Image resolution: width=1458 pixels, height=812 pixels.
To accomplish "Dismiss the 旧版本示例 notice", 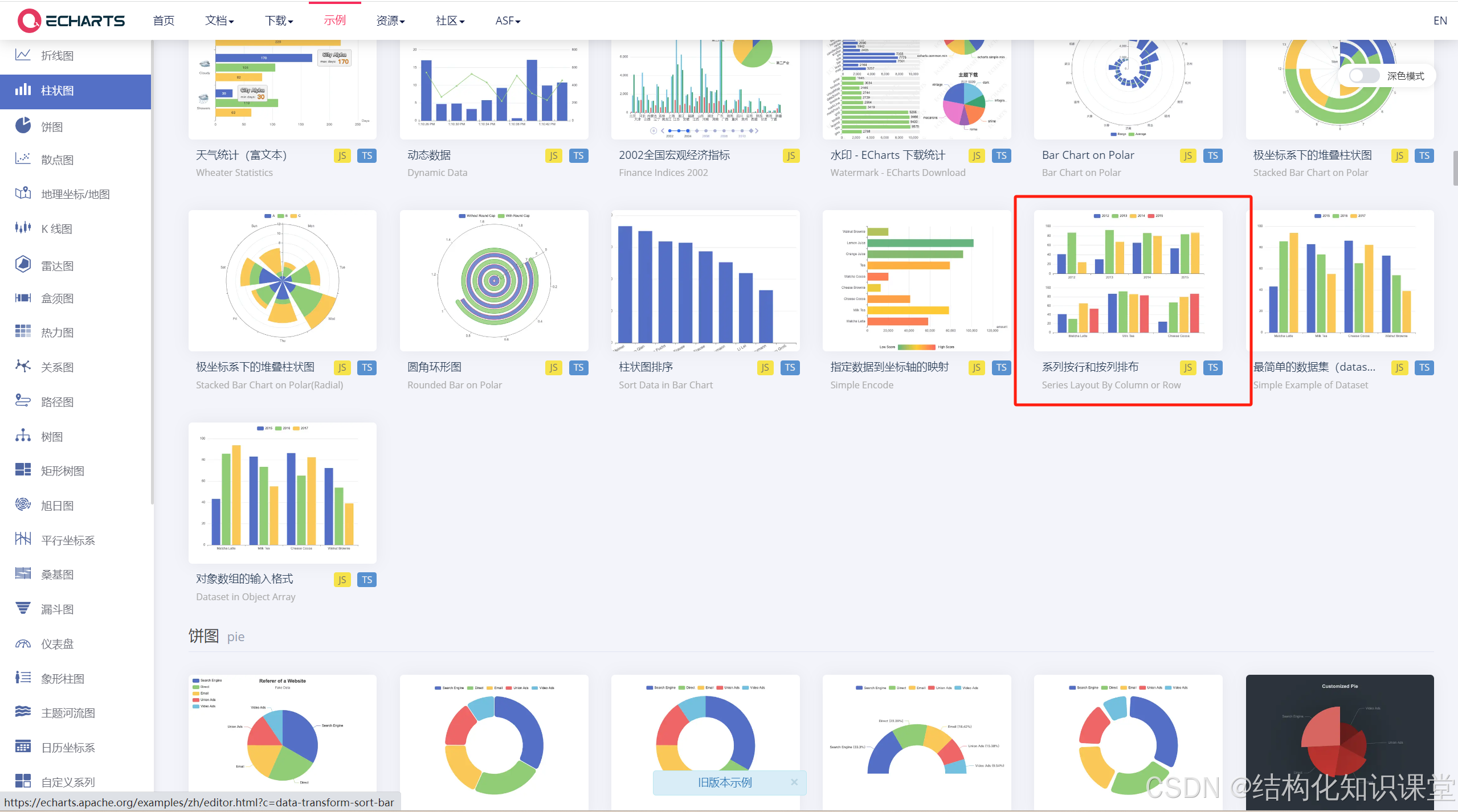I will tap(794, 782).
